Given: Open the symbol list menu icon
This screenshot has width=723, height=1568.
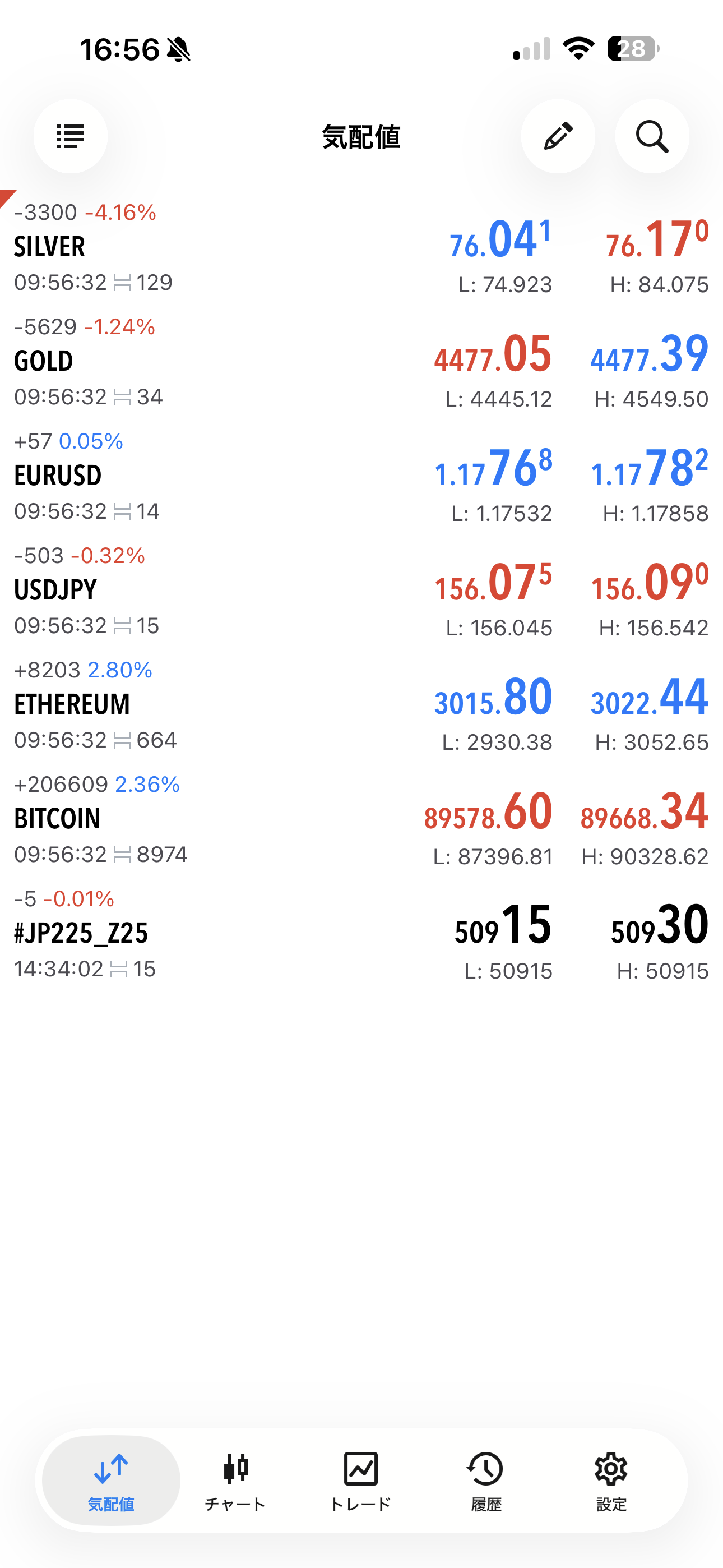Looking at the screenshot, I should pyautogui.click(x=71, y=136).
